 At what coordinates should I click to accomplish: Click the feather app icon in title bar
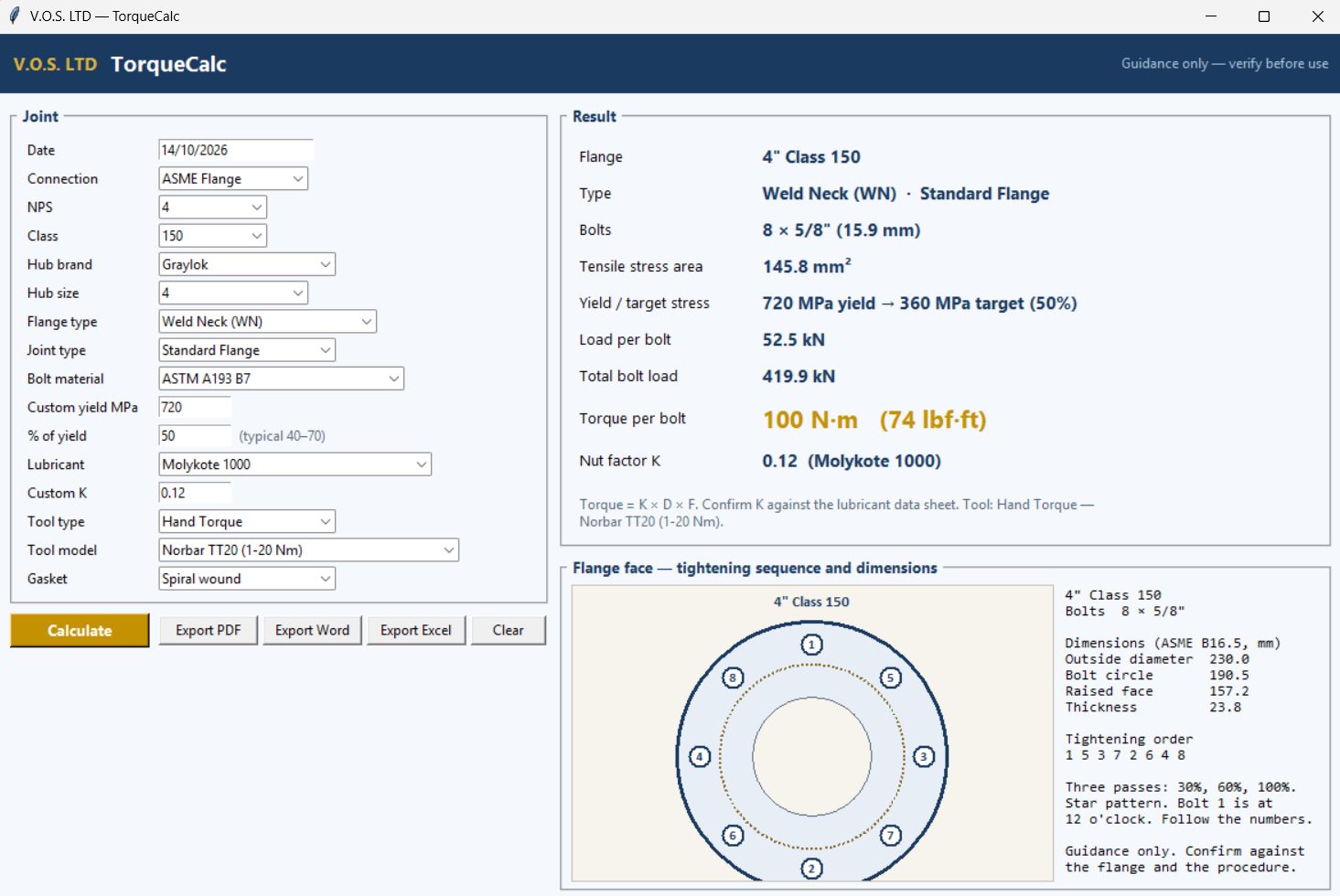pyautogui.click(x=14, y=16)
